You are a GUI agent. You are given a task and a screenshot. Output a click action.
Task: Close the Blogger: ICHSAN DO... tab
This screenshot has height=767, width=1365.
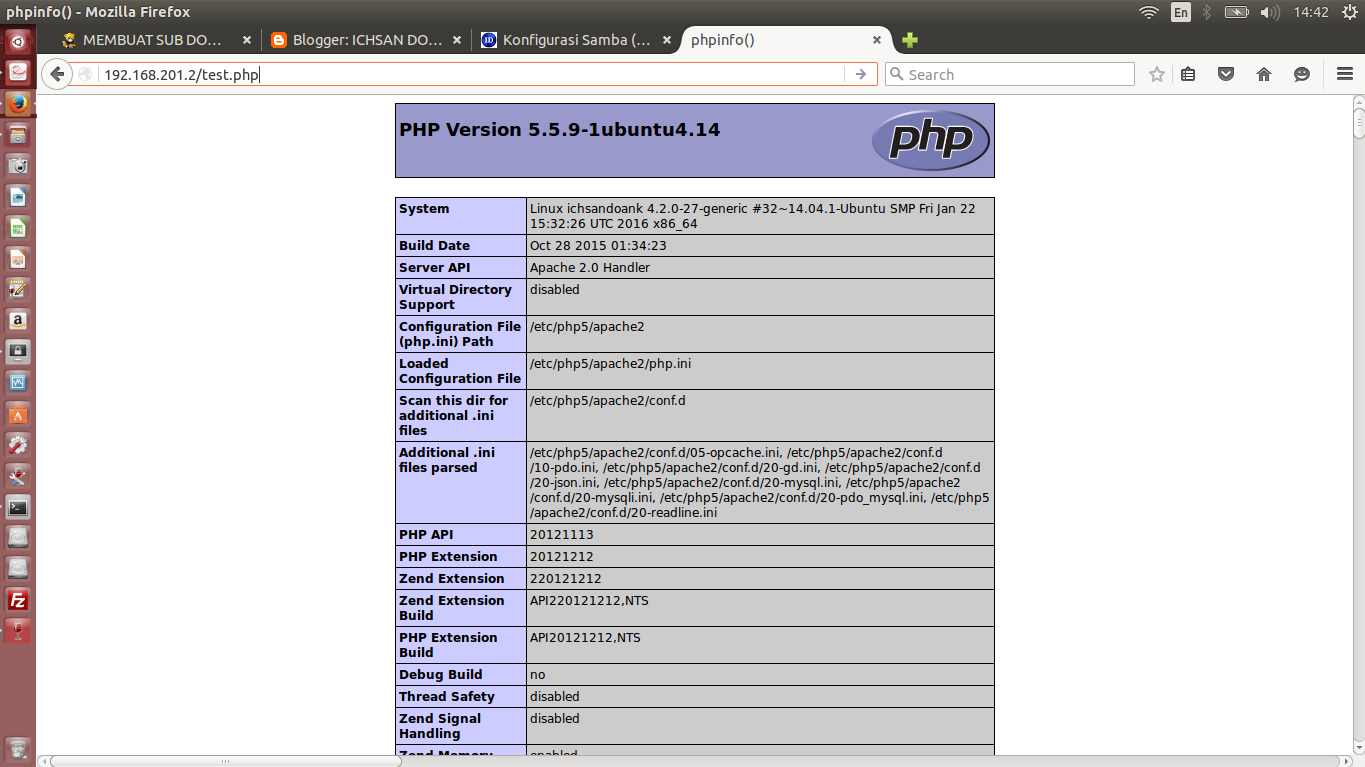[x=457, y=40]
